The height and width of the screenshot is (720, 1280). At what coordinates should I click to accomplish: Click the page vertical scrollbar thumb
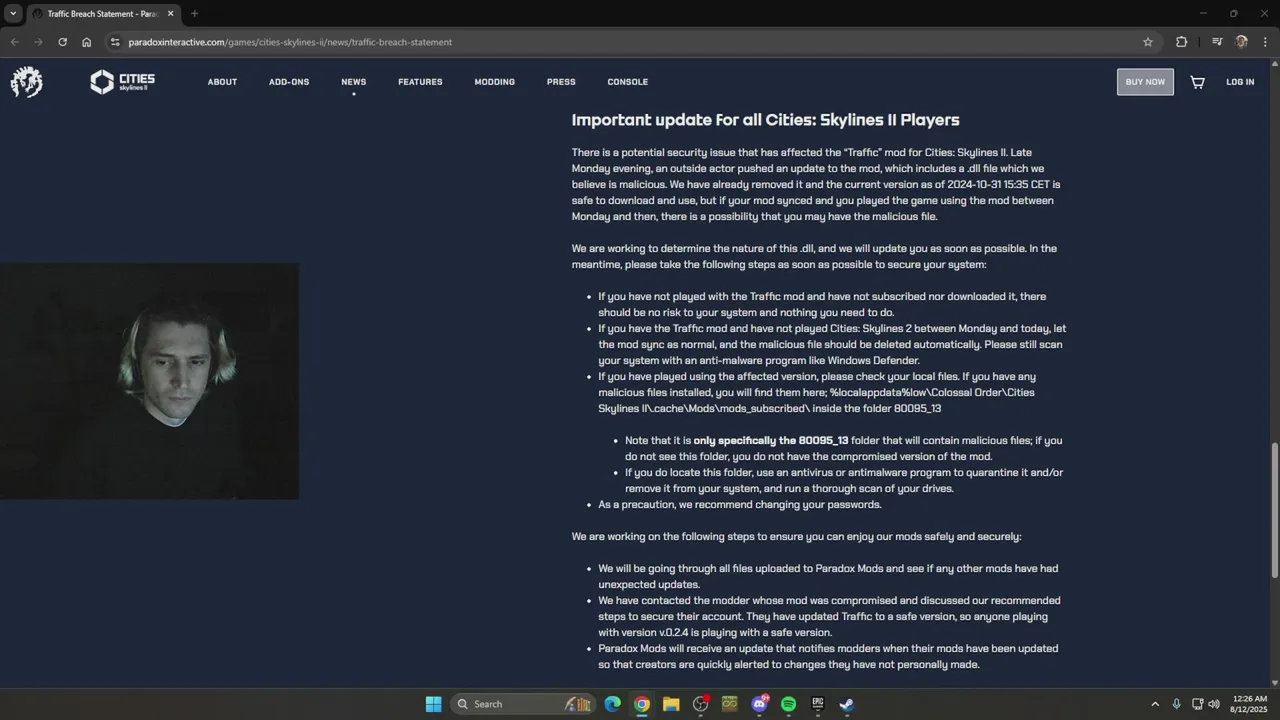tap(1274, 509)
